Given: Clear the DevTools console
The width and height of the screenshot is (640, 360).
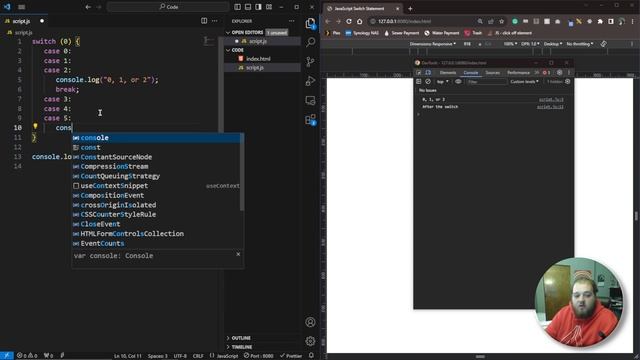Looking at the screenshot, I should click(428, 82).
